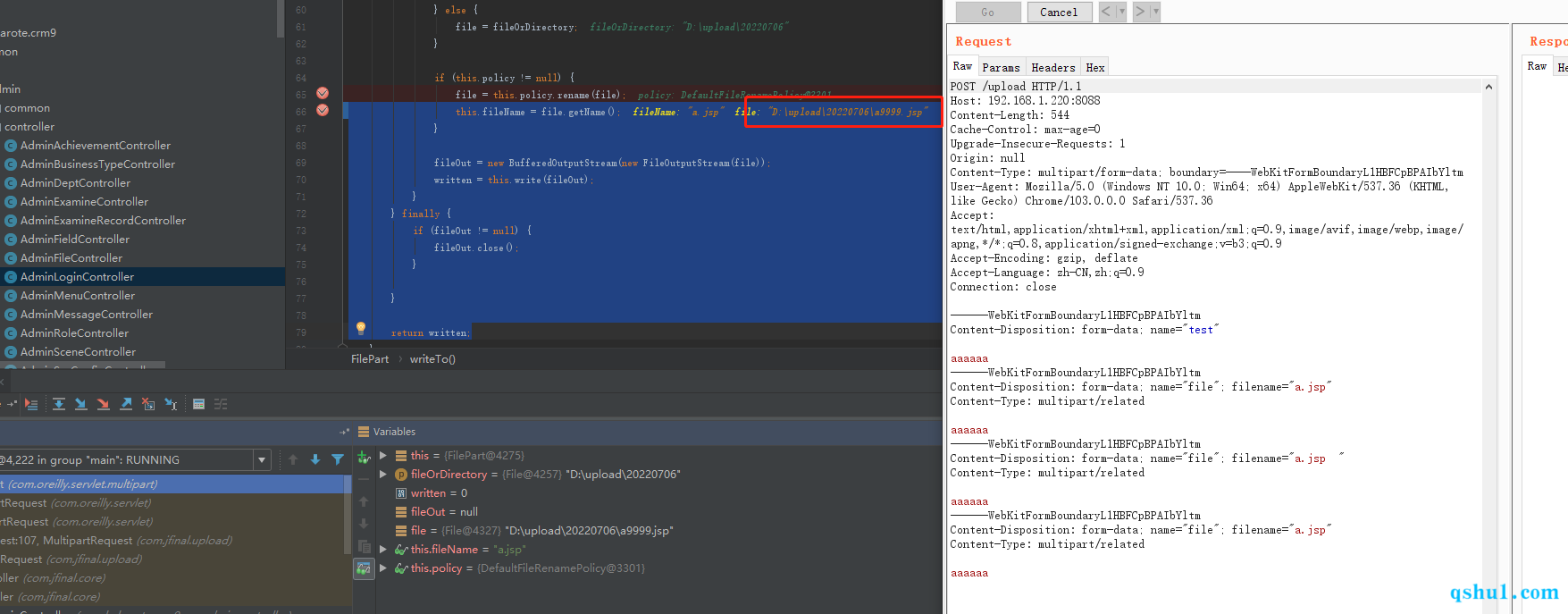
Task: Select the com.oreilly.servlet.multipart stack frame
Action: [x=172, y=484]
